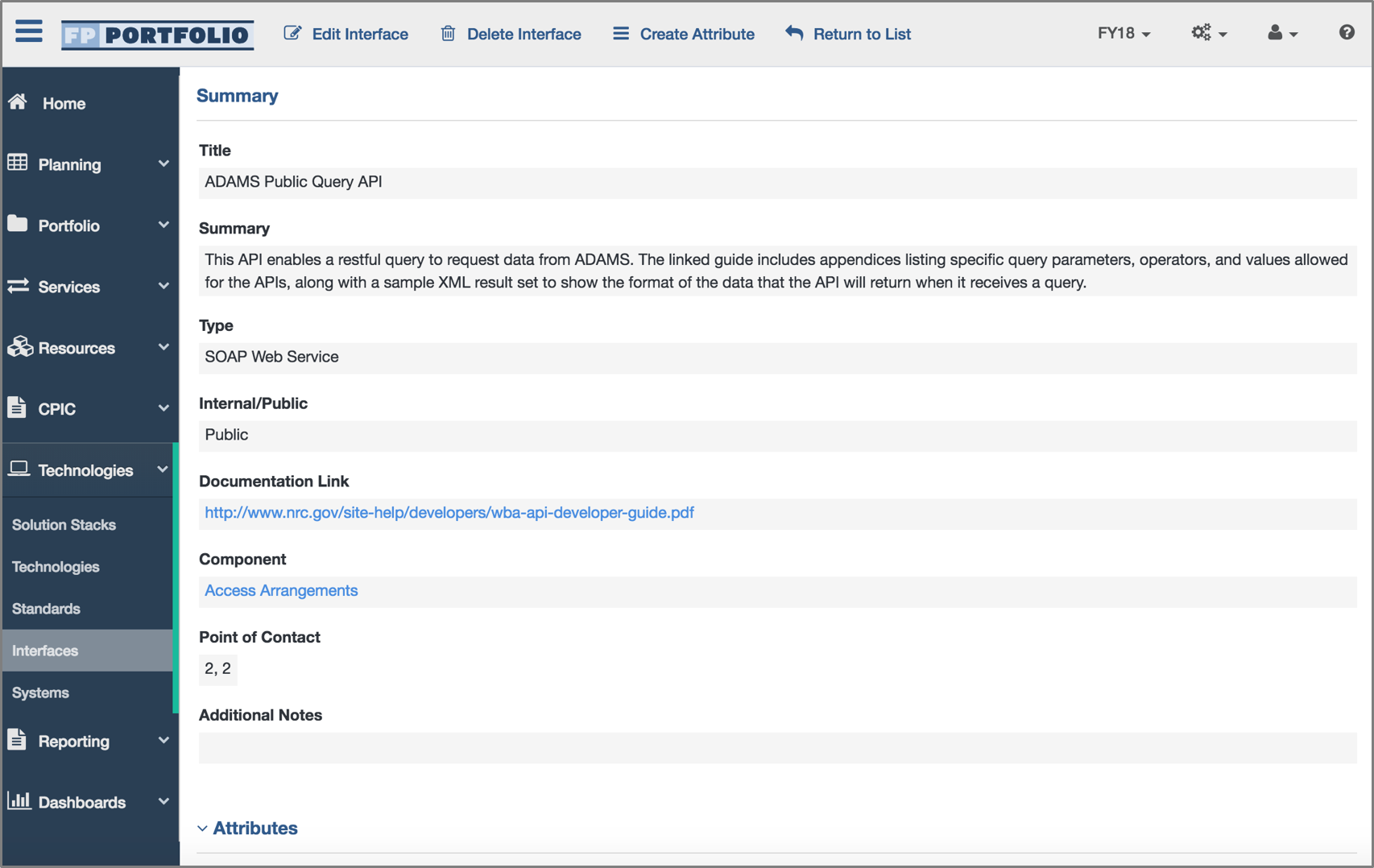
Task: Click the Services arrows icon
Action: tap(18, 286)
